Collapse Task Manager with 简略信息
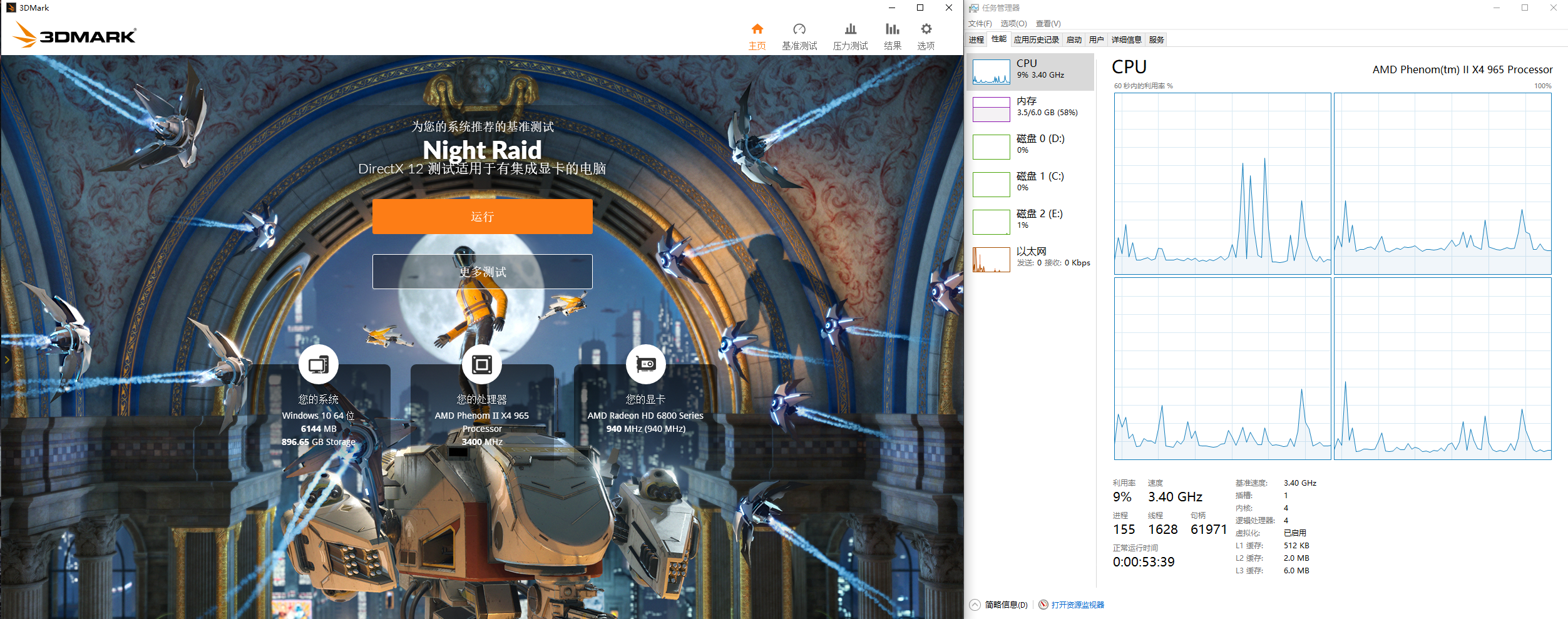Viewport: 1568px width, 619px height. 999,605
